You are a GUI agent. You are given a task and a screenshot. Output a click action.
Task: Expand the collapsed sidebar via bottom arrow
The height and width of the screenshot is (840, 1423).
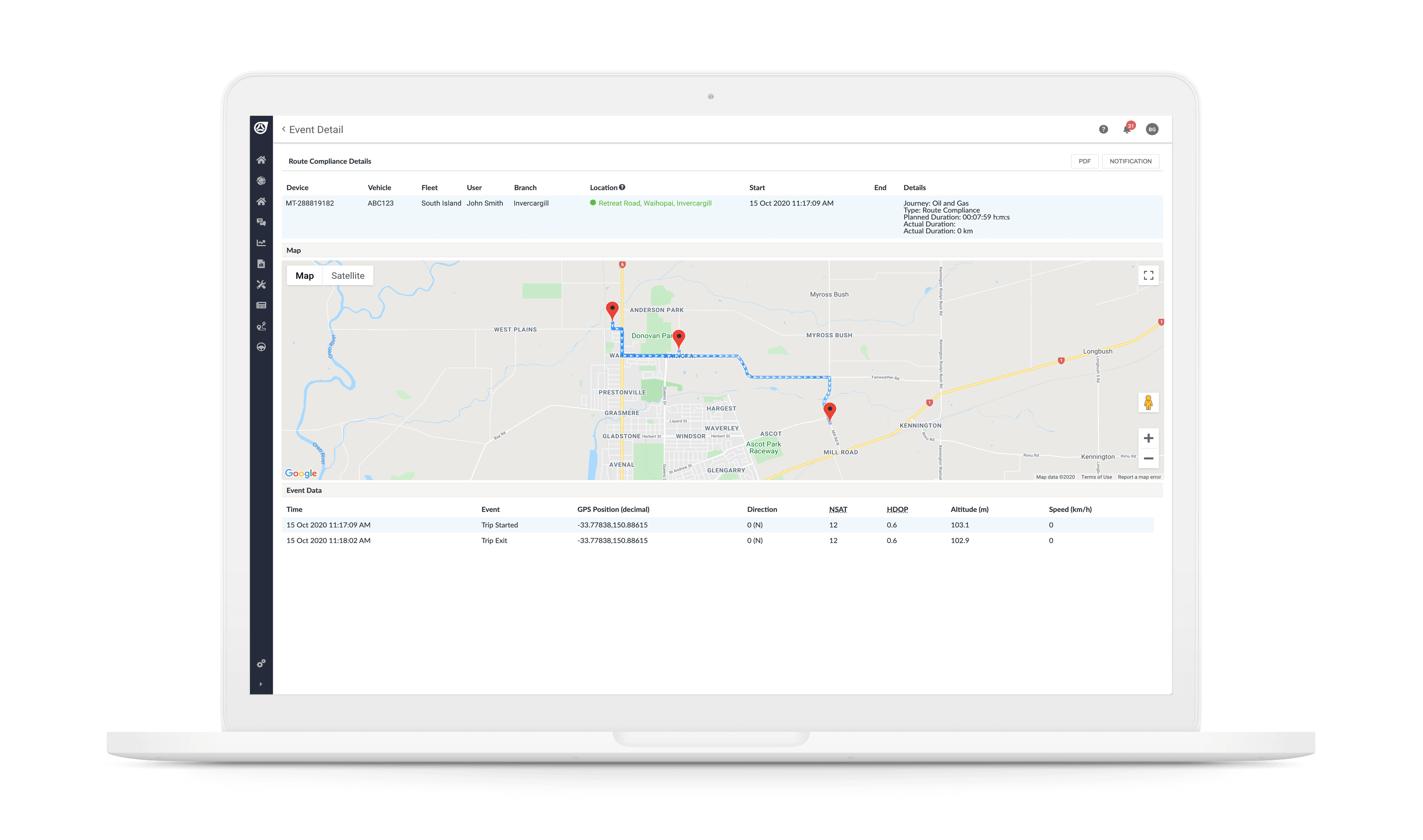pos(261,684)
